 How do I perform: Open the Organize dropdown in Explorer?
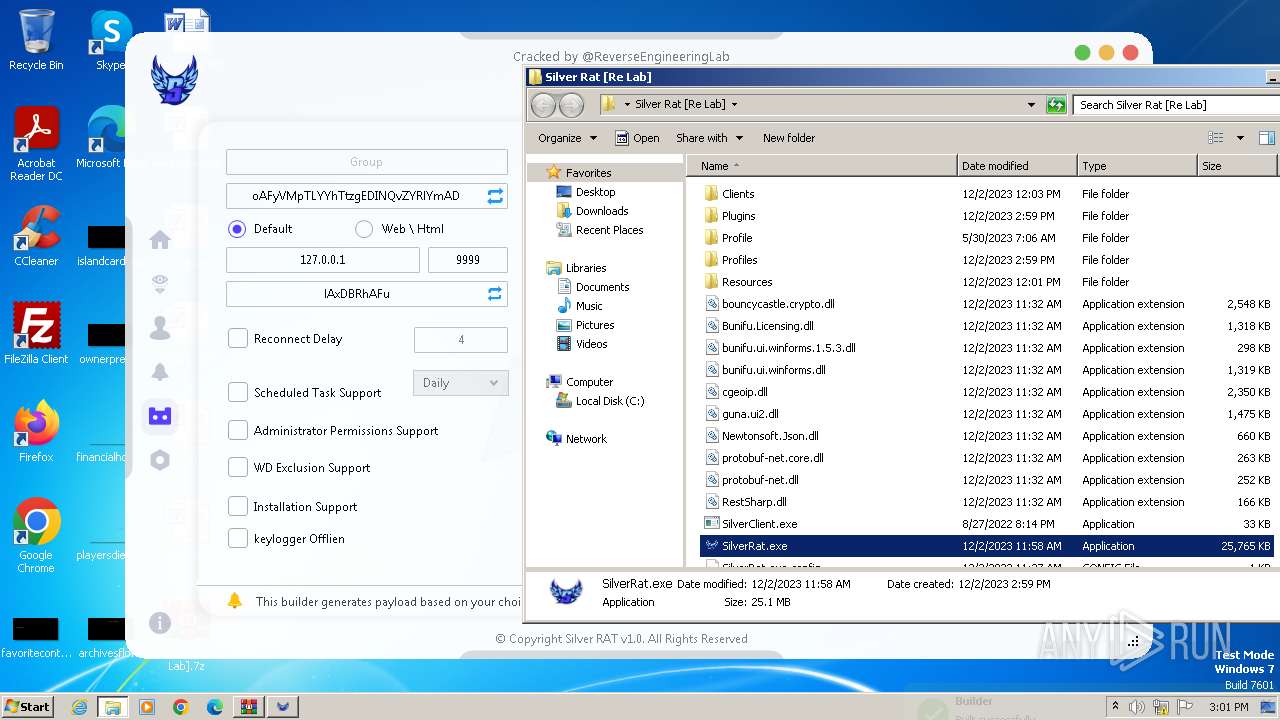(x=567, y=138)
